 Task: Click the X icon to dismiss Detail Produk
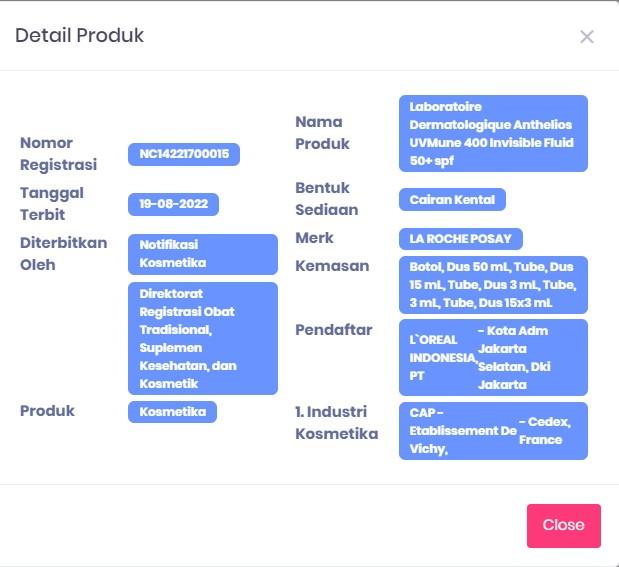coord(587,37)
